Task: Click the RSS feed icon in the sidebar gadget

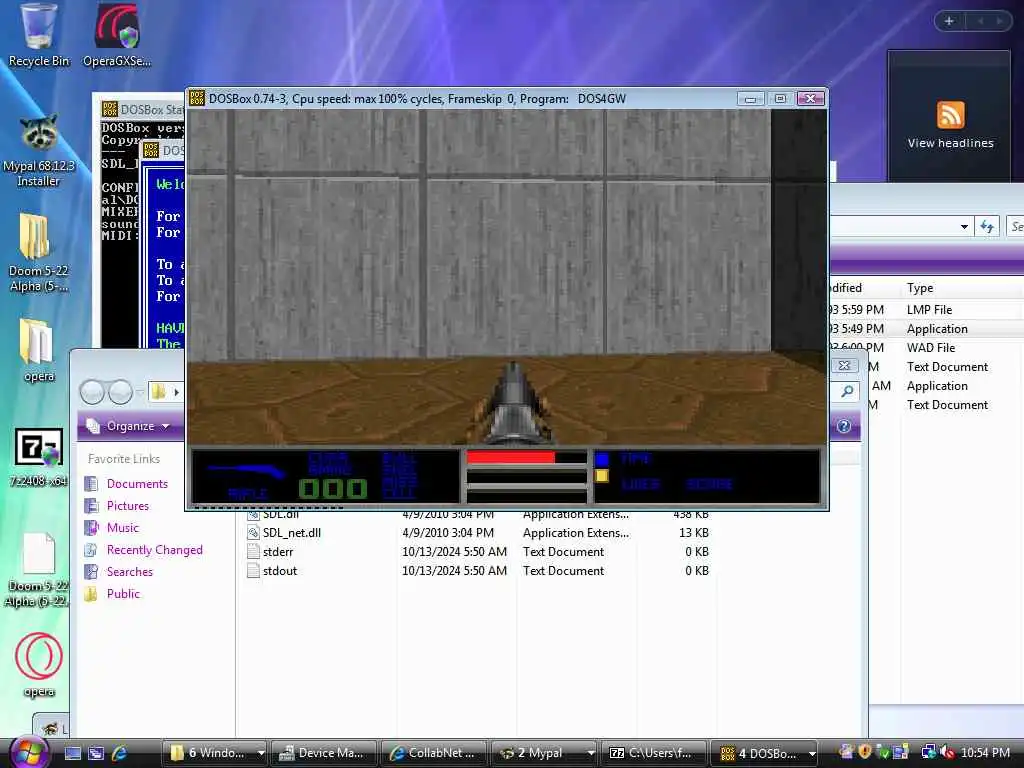Action: click(950, 115)
